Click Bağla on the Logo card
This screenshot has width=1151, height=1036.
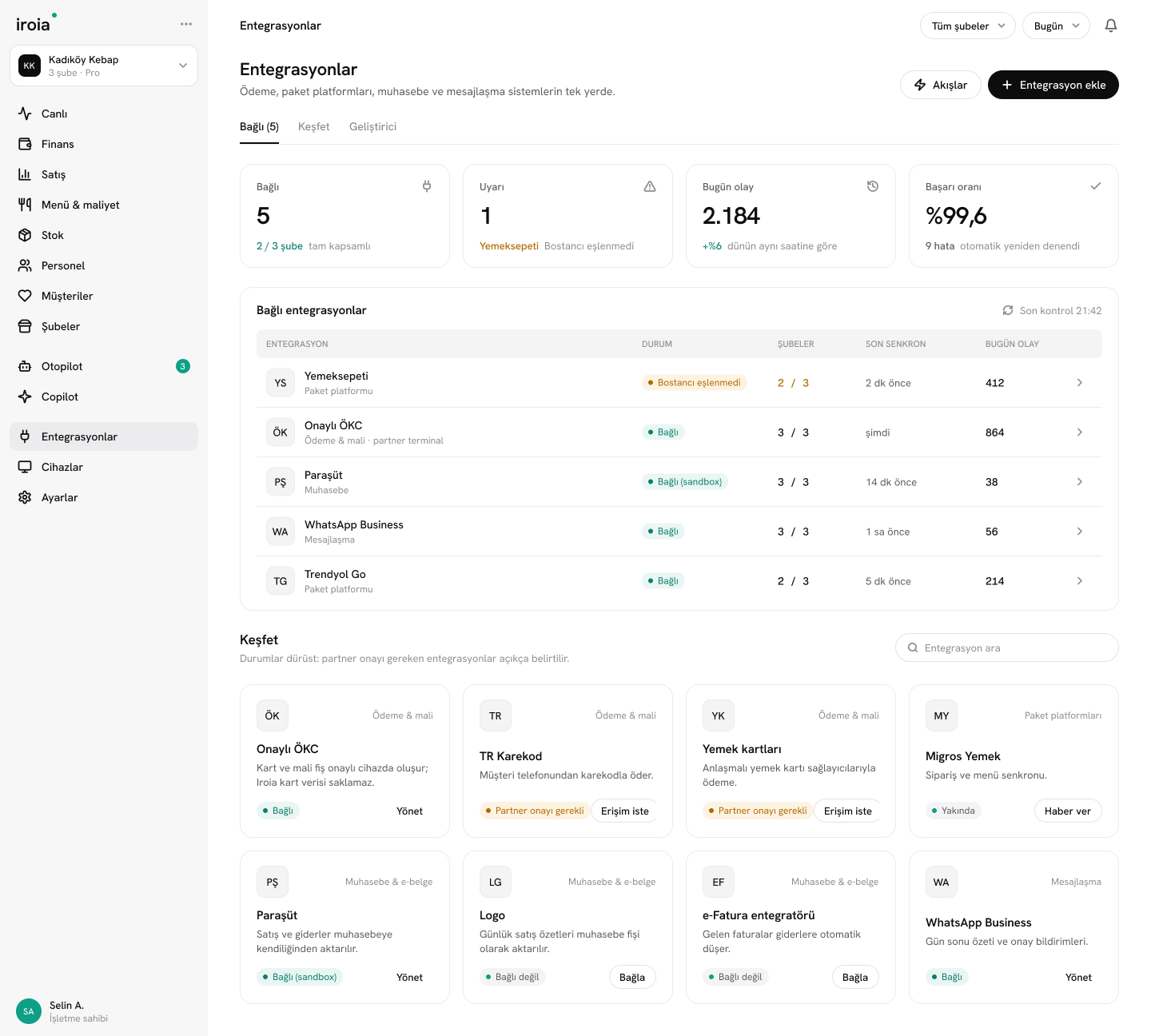[632, 977]
